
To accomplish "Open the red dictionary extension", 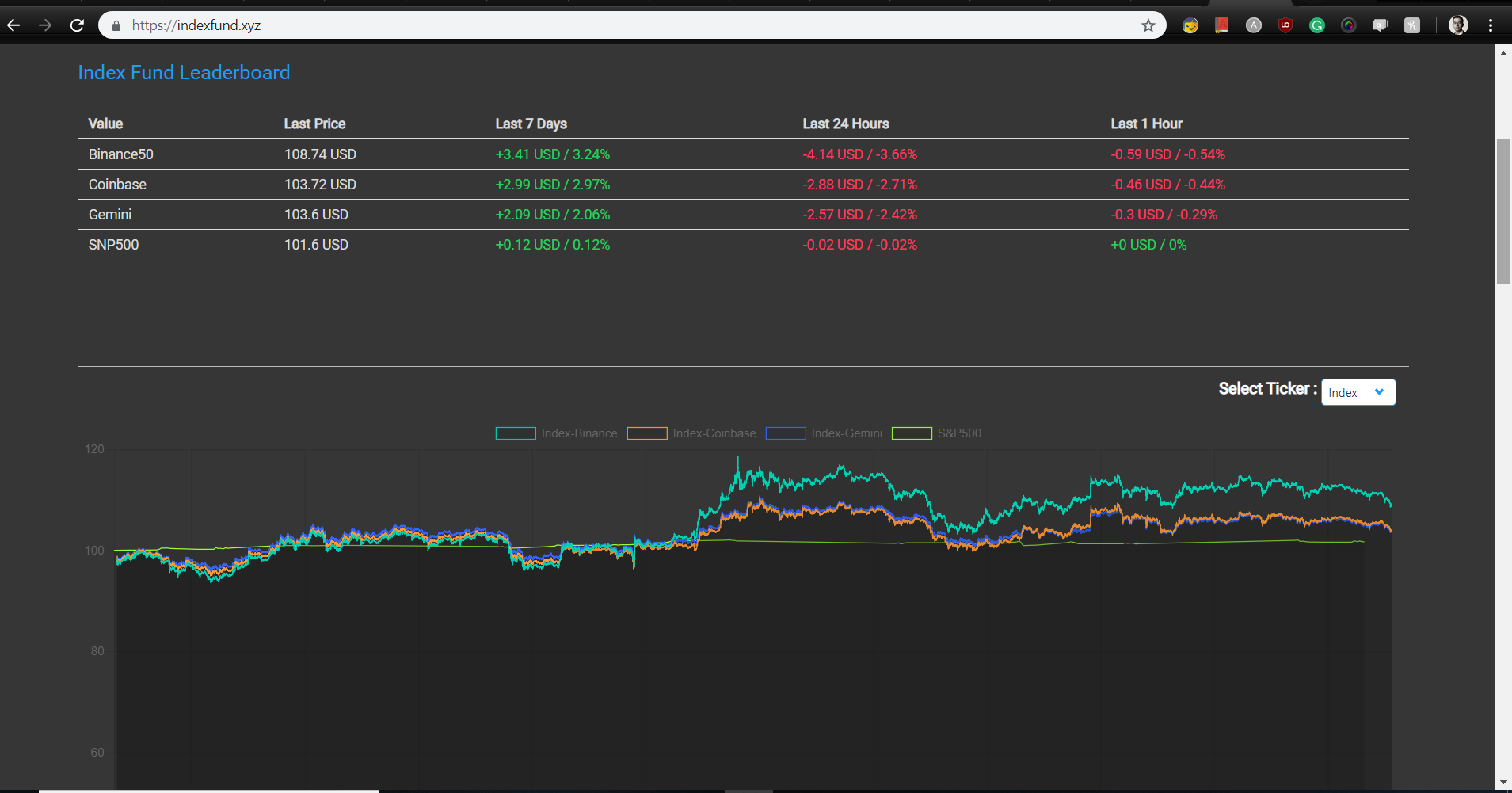I will click(1221, 25).
